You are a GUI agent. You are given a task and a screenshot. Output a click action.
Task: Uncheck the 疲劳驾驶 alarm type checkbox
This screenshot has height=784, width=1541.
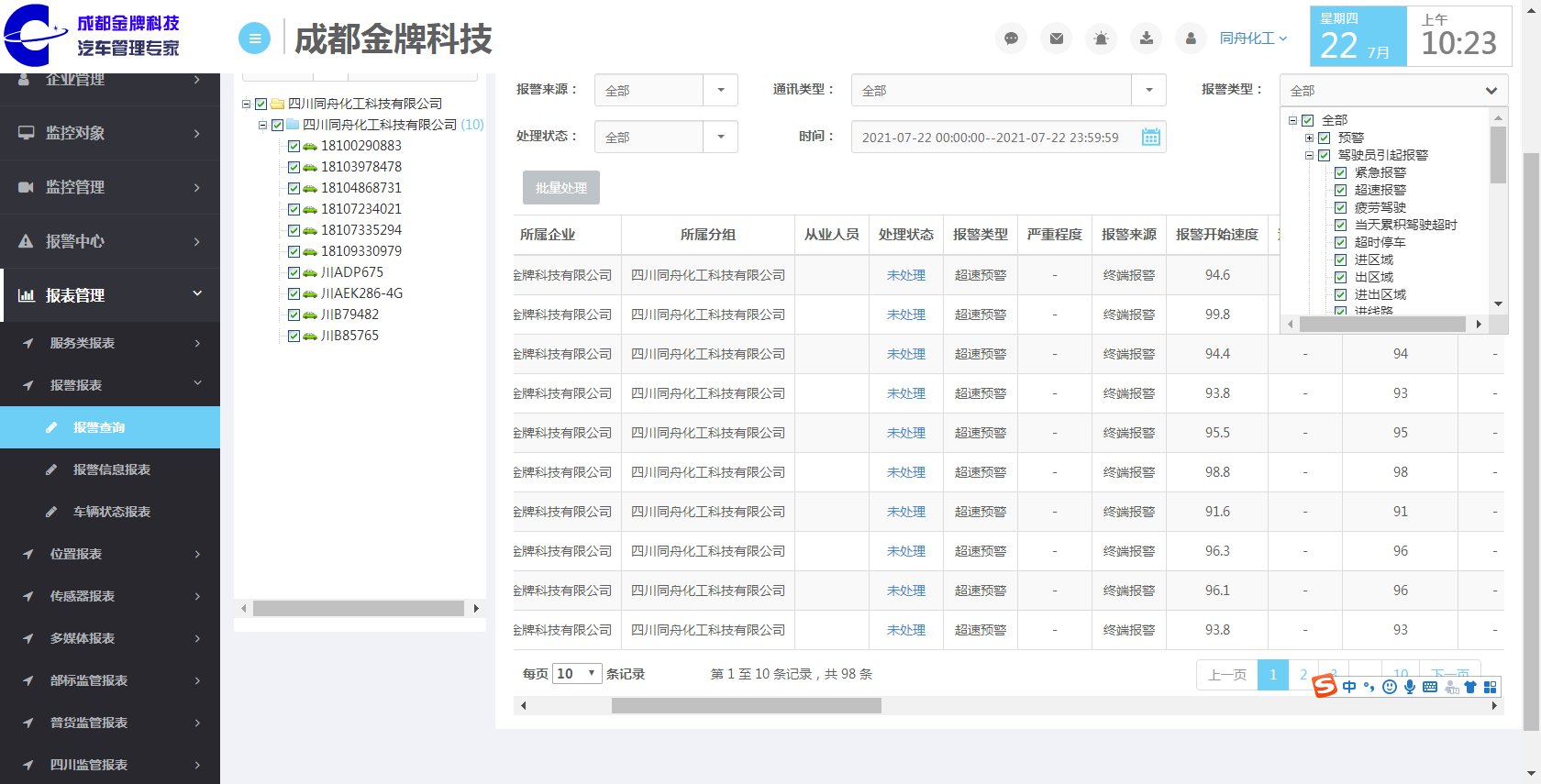pyautogui.click(x=1340, y=207)
